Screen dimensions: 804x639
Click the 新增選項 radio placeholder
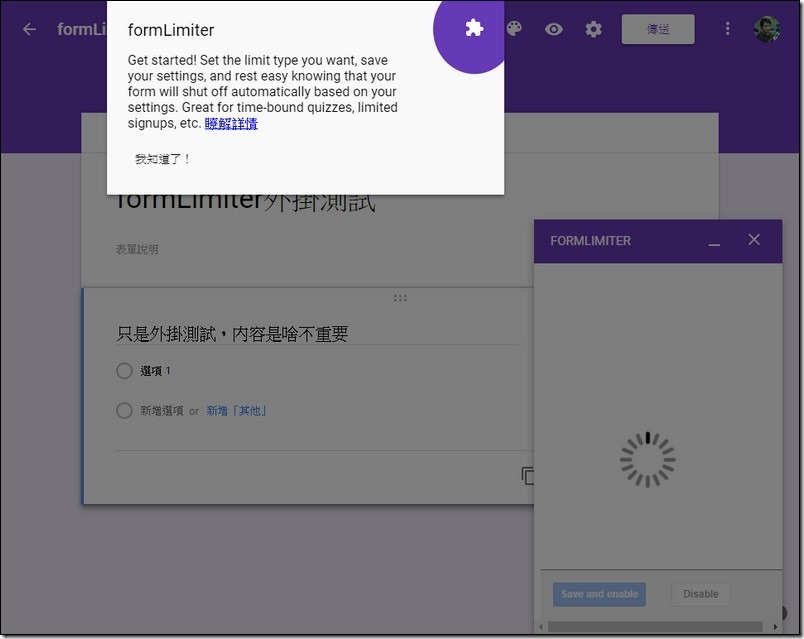tap(124, 410)
